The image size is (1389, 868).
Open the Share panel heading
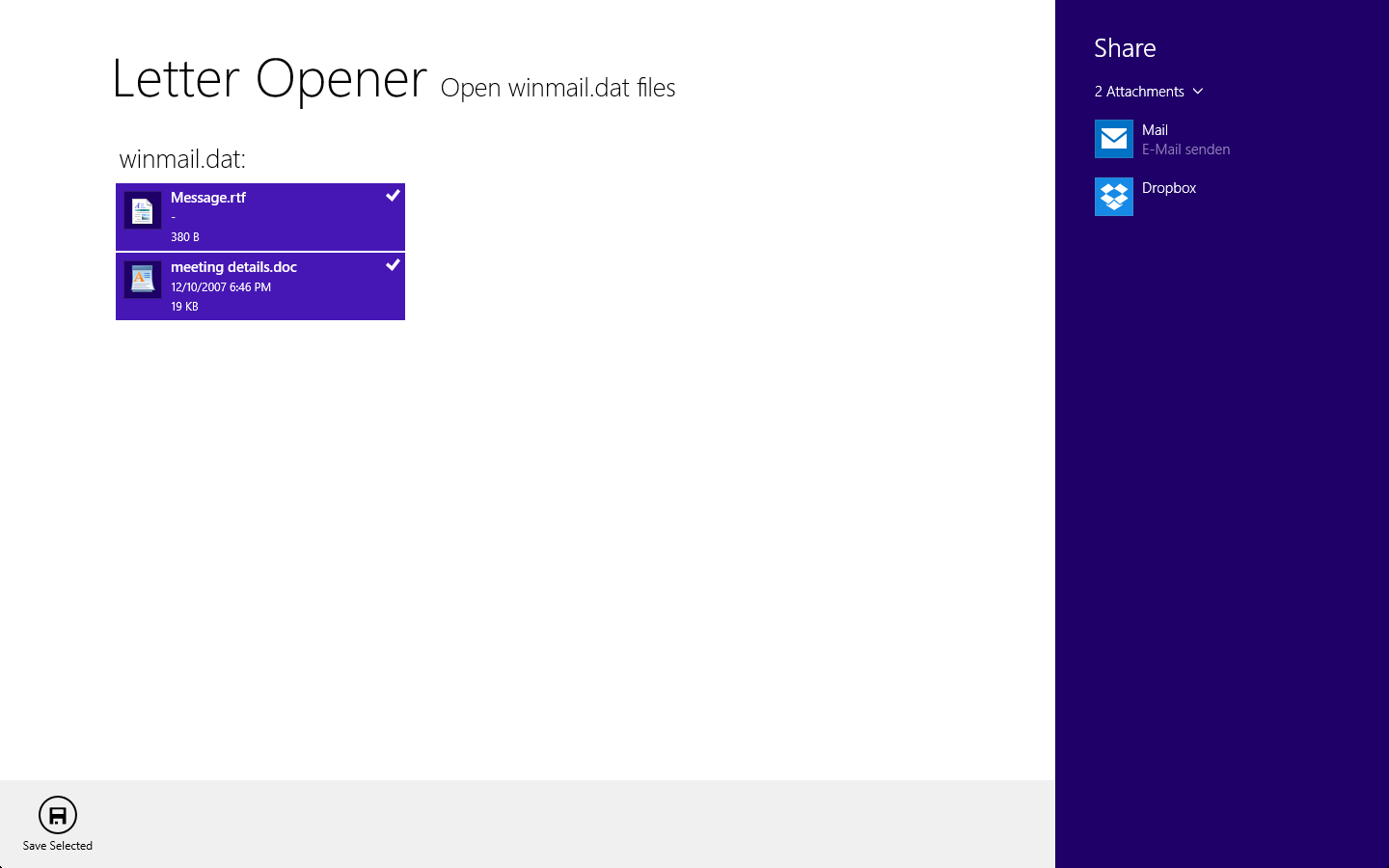coord(1125,47)
